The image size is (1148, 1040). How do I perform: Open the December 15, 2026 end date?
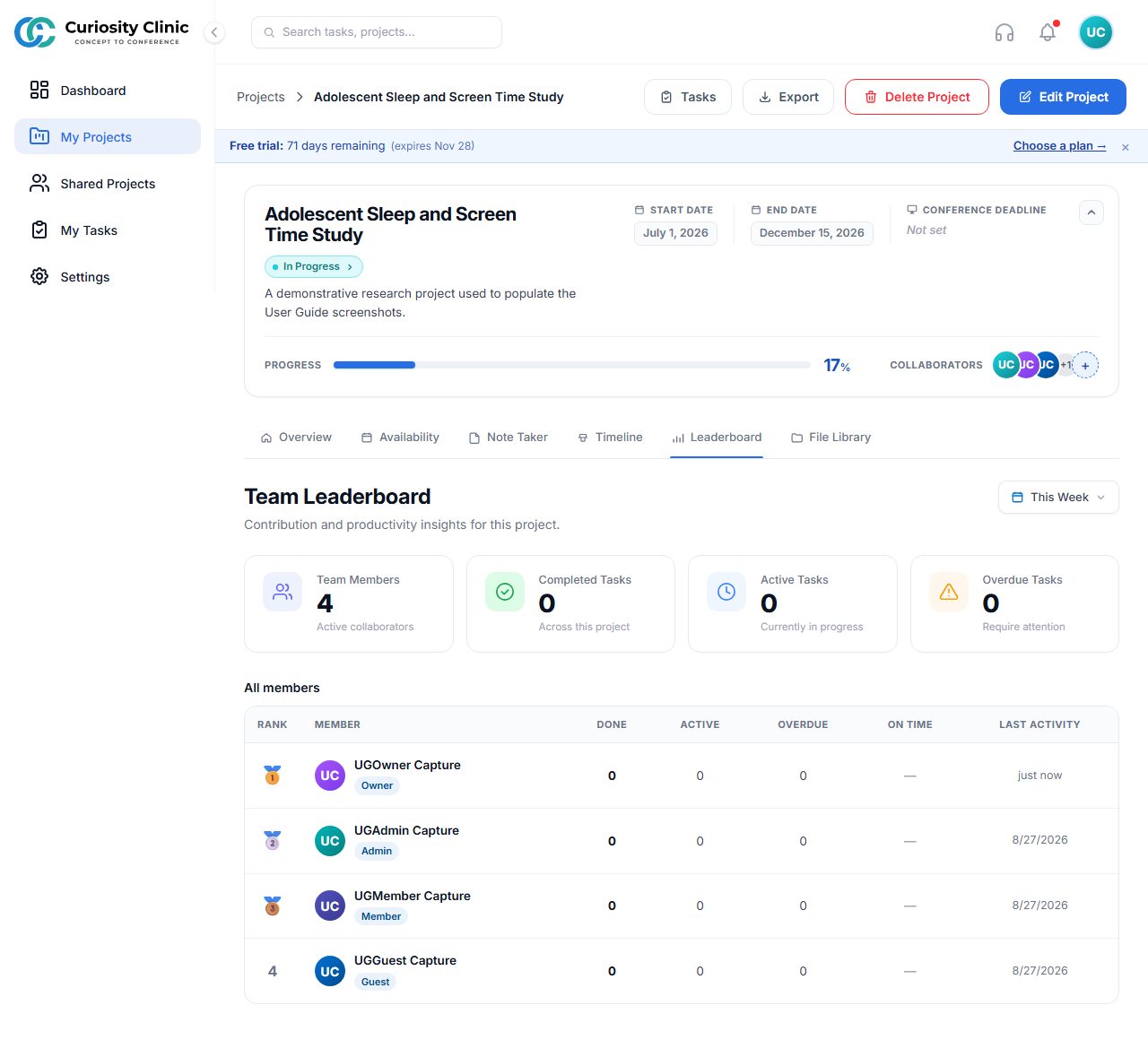(x=812, y=233)
